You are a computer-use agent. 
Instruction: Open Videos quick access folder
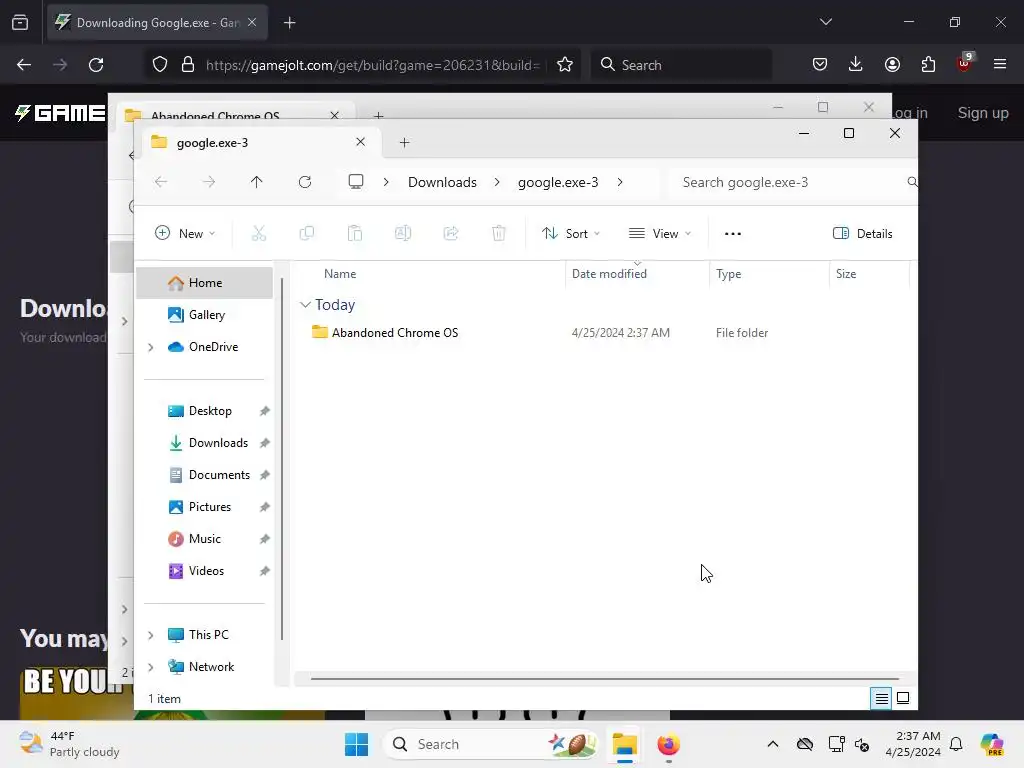[x=204, y=571]
